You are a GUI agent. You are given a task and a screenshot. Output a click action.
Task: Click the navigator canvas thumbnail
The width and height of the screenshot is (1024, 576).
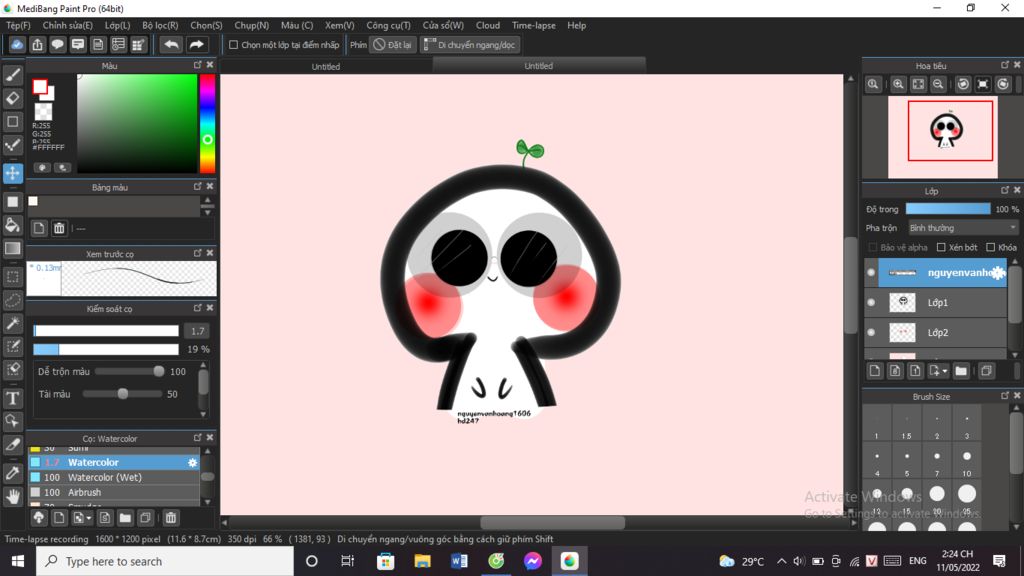(x=943, y=137)
